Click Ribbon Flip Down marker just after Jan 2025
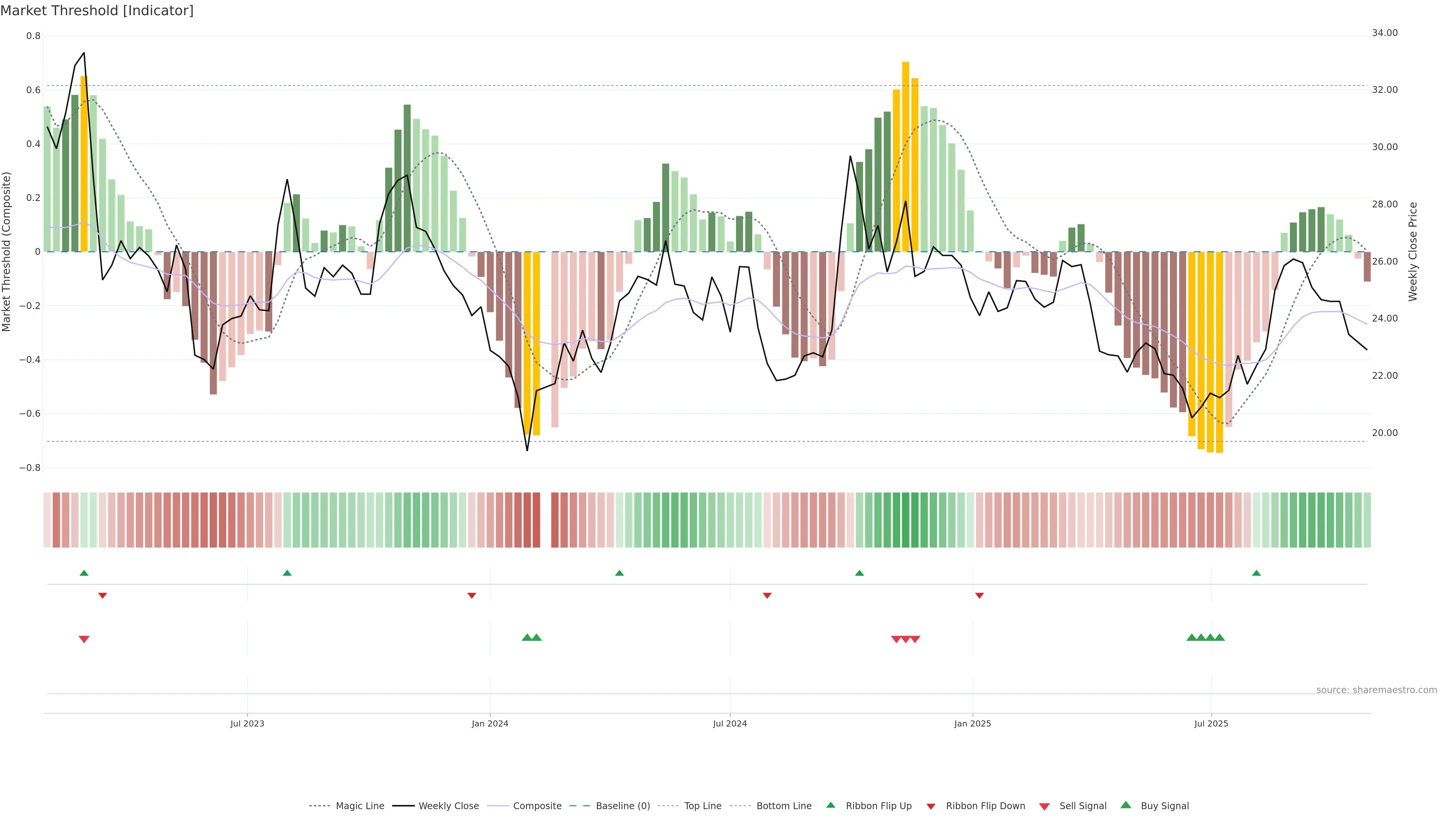Viewport: 1456px width, 819px height. 979,596
